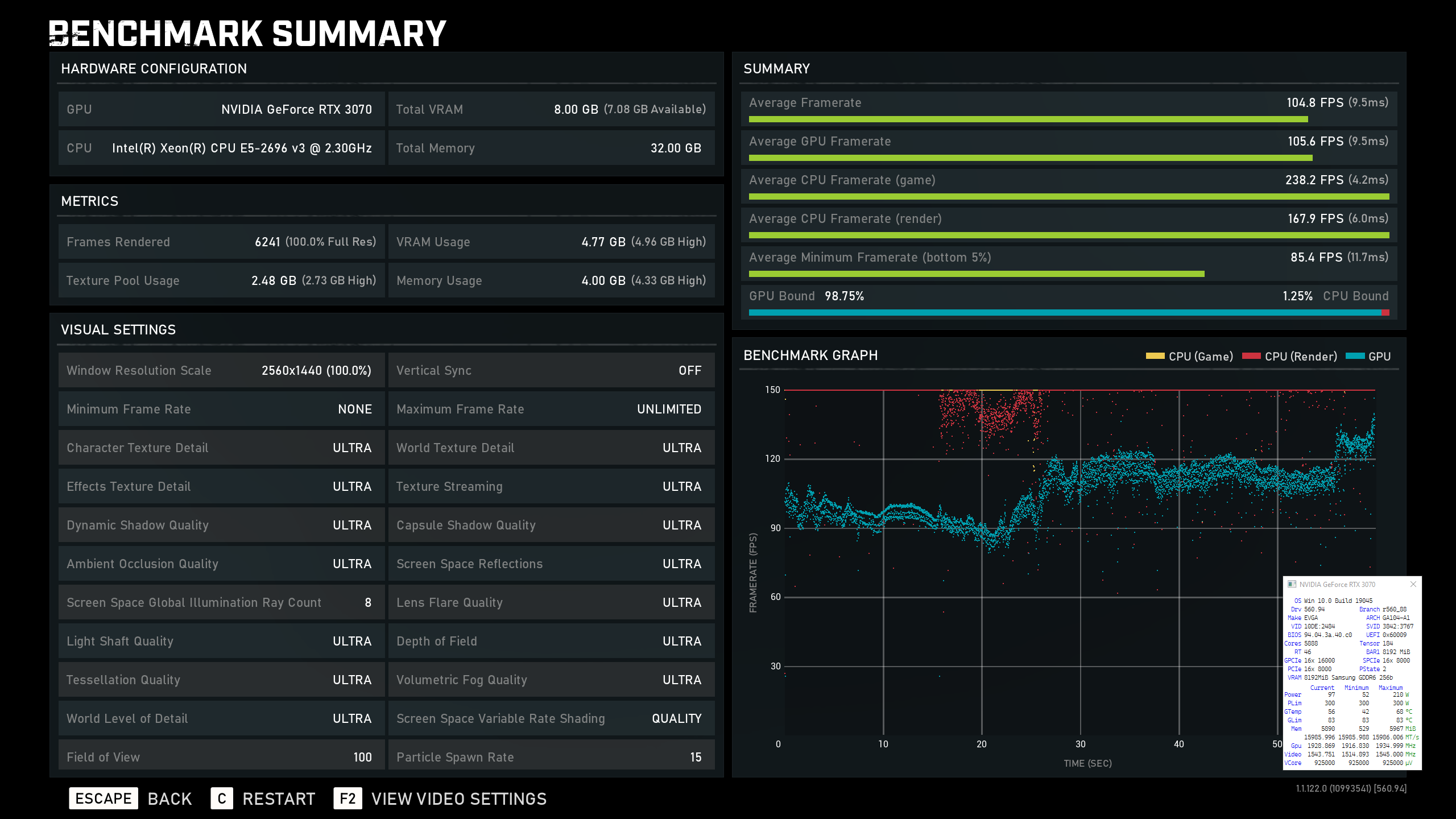Click Character Texture Detail ULTRA row
Screen dimensions: 1456x819
(221, 448)
